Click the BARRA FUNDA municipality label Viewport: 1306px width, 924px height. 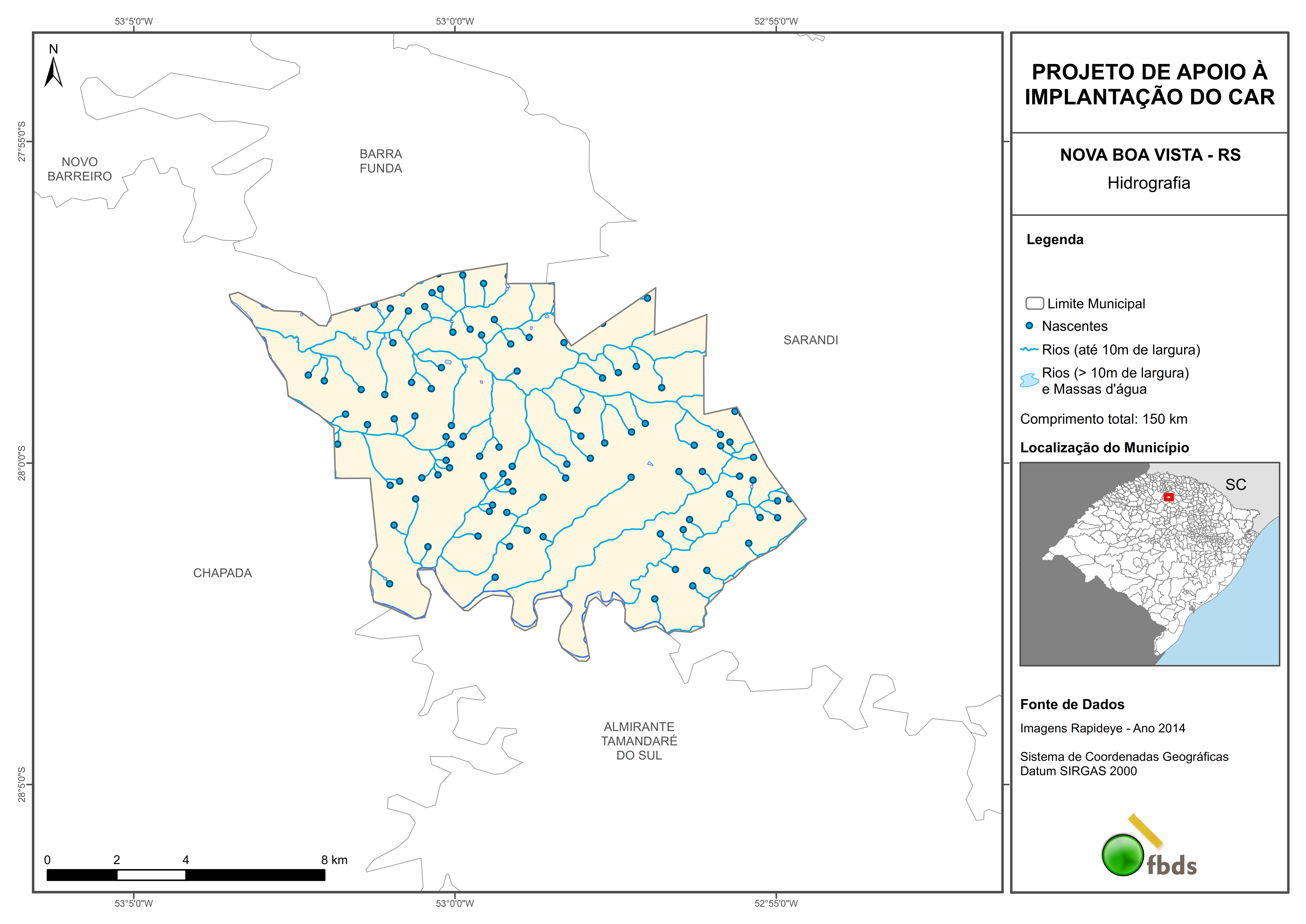381,161
